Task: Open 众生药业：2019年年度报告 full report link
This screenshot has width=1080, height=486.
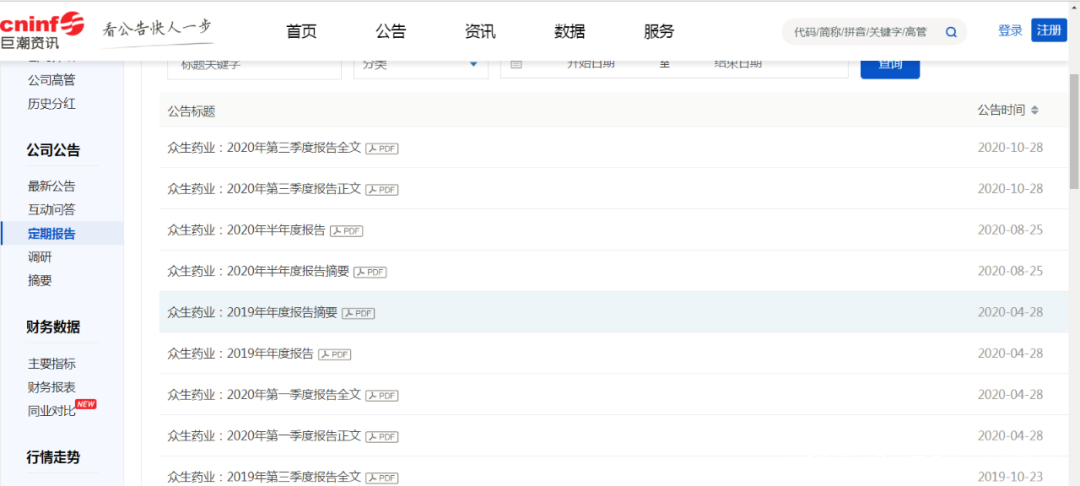Action: [x=240, y=354]
